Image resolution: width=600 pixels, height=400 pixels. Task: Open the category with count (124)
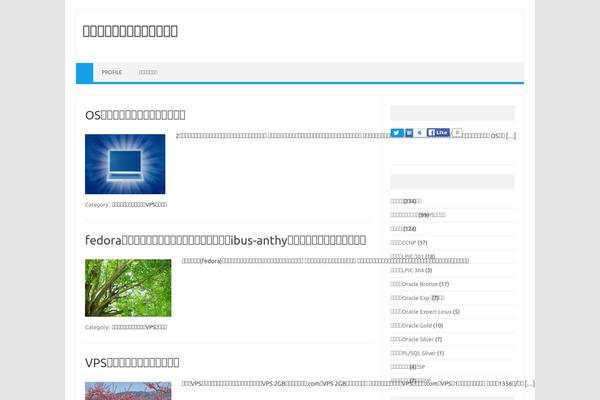tap(403, 229)
